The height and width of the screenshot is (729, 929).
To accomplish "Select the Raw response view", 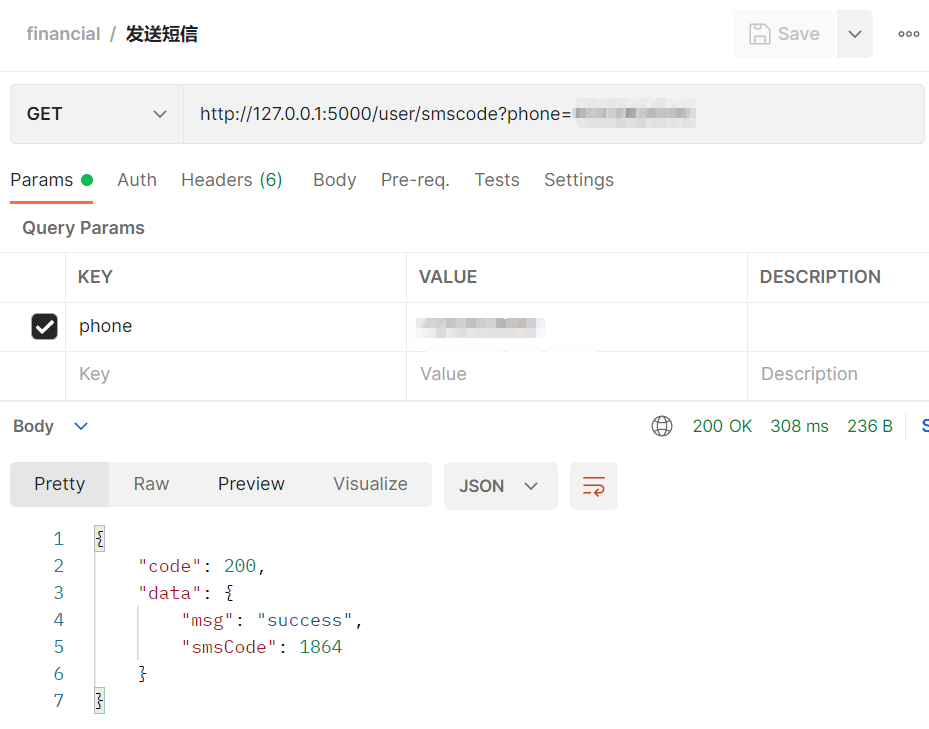I will point(151,484).
